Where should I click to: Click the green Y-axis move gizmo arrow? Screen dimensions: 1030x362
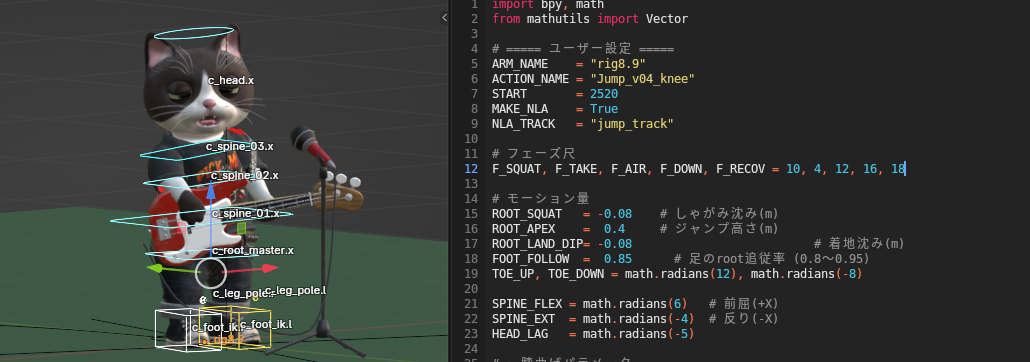(154, 268)
